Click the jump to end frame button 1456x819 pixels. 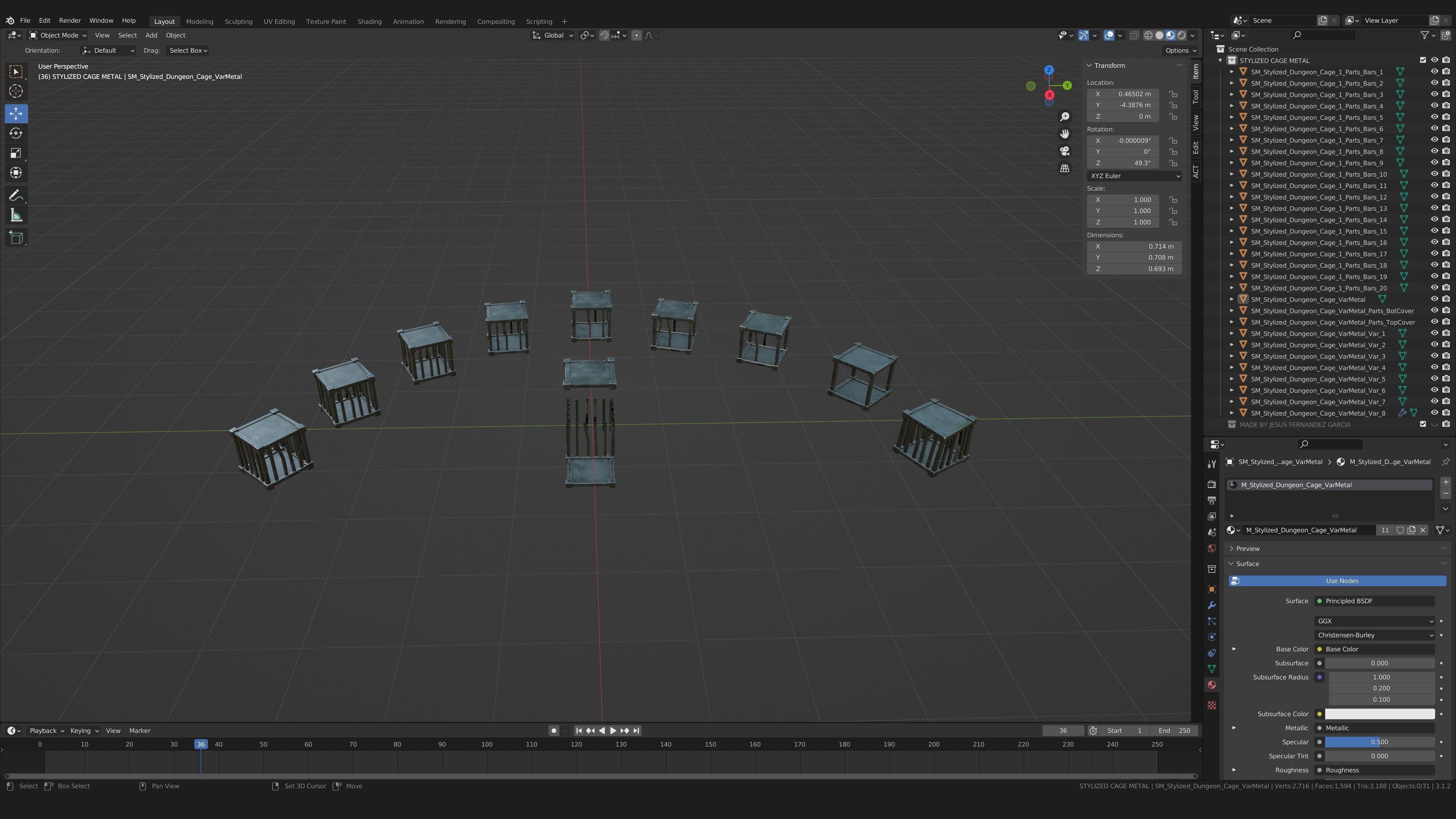pyautogui.click(x=637, y=730)
